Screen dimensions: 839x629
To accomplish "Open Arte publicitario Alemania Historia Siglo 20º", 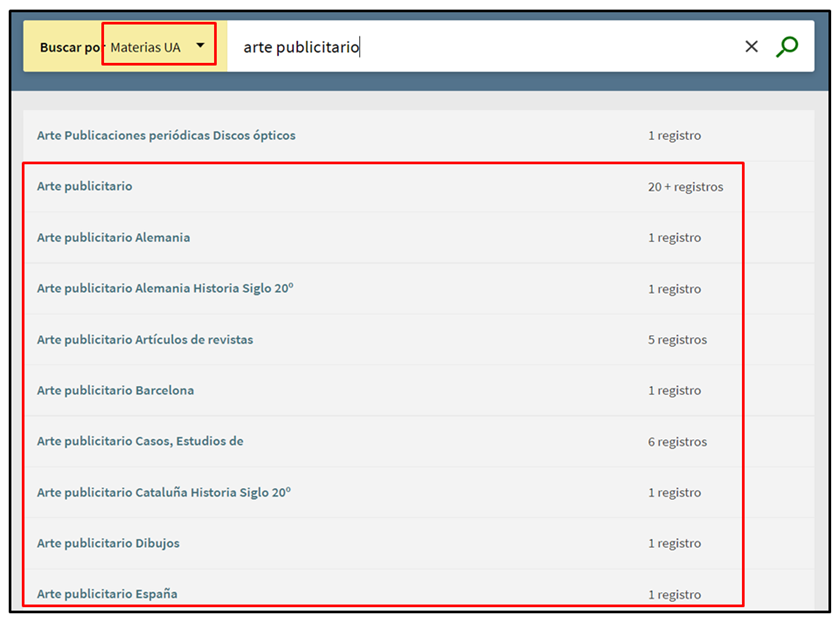I will [165, 288].
